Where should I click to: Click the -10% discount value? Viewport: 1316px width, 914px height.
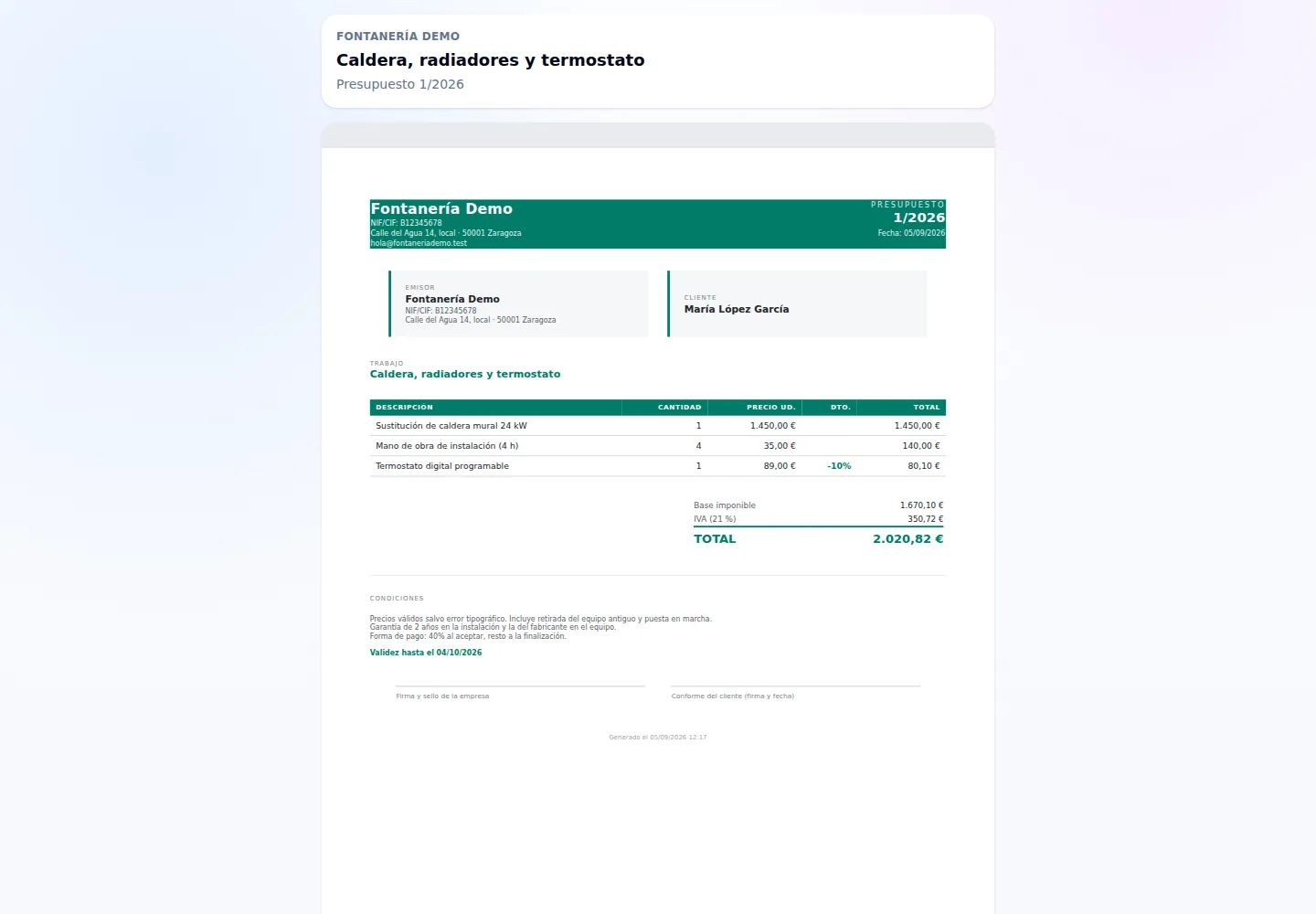tap(839, 466)
